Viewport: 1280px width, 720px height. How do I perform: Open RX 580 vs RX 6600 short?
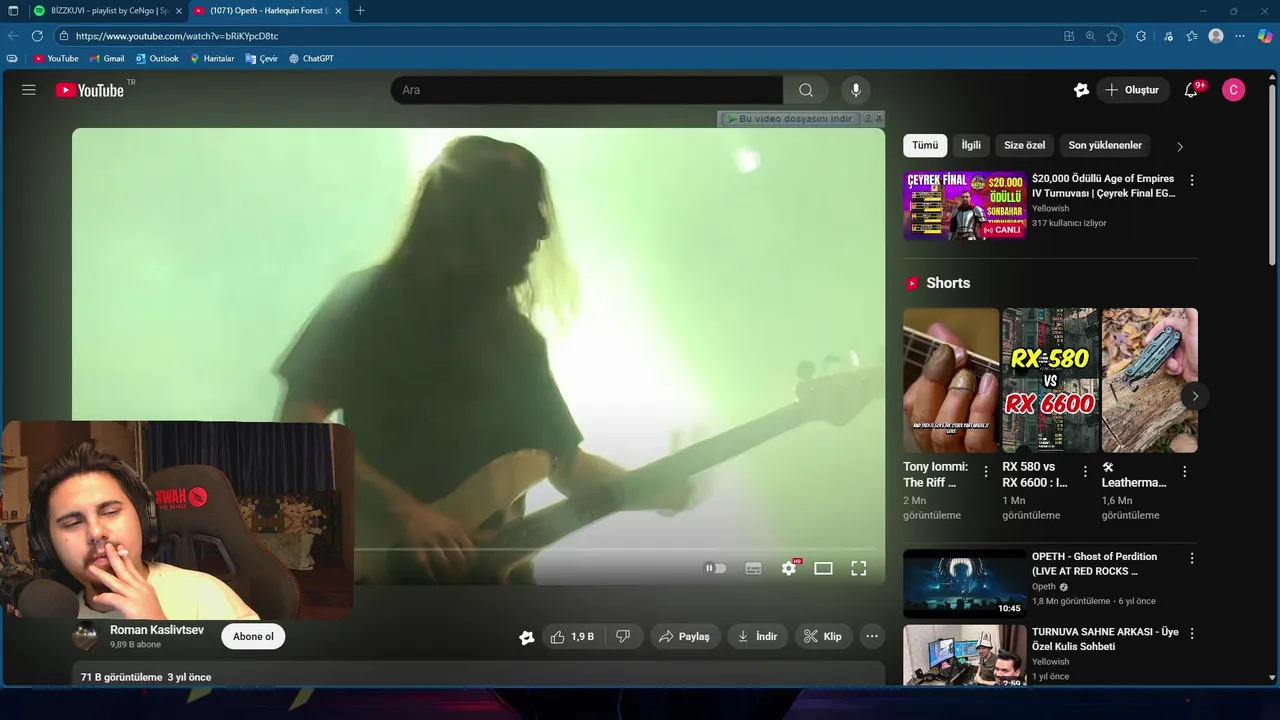1050,380
